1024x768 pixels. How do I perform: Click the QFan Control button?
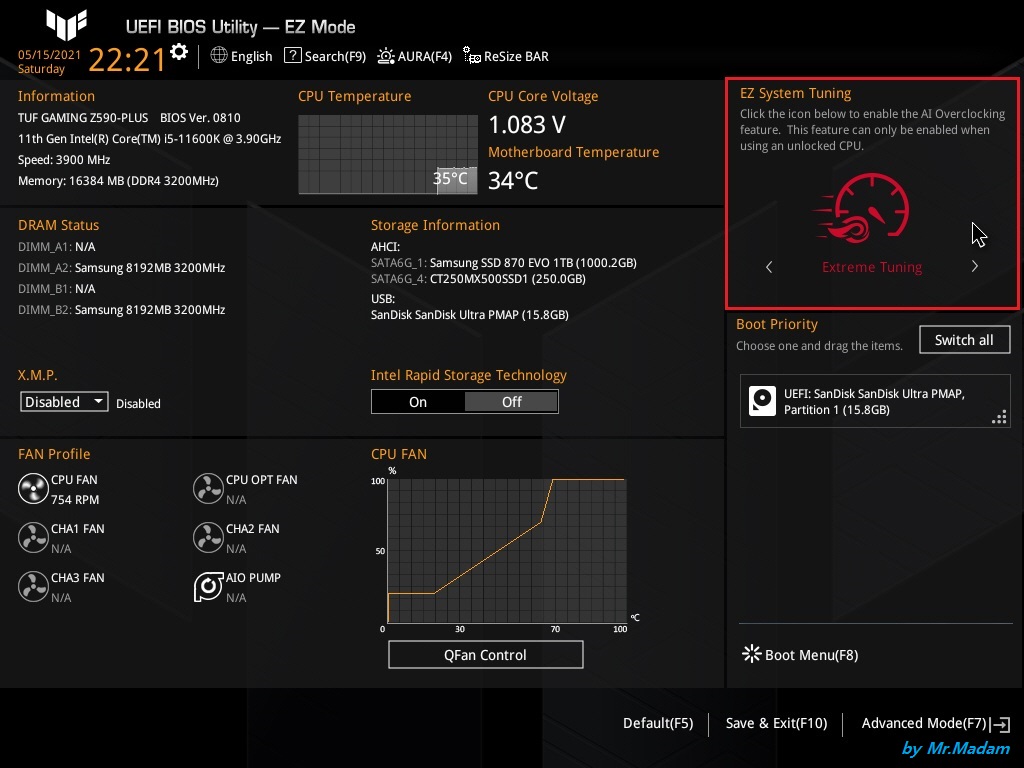click(x=485, y=654)
